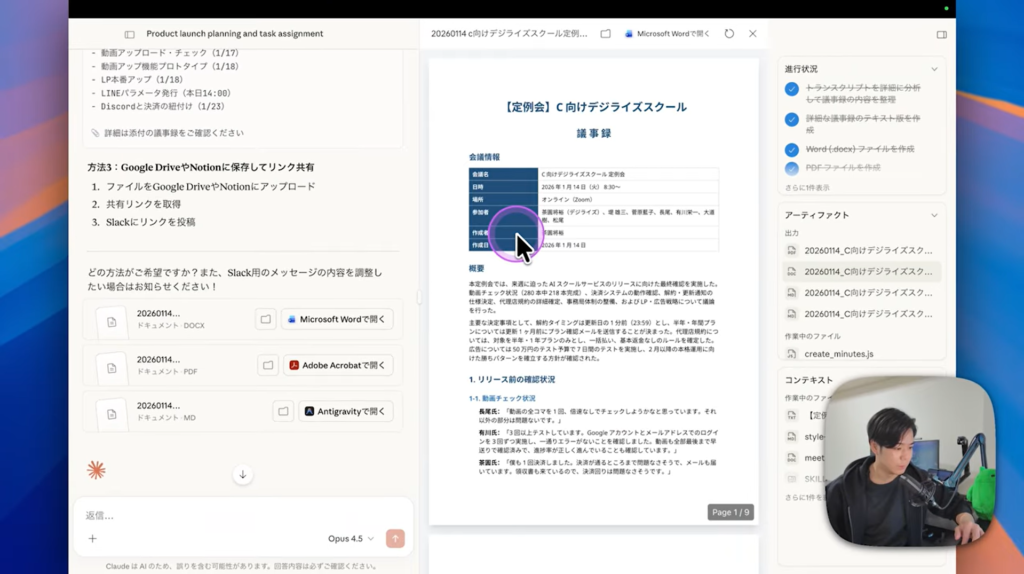Toggle the first completed progress task checkmark
The image size is (1024, 574).
point(792,89)
